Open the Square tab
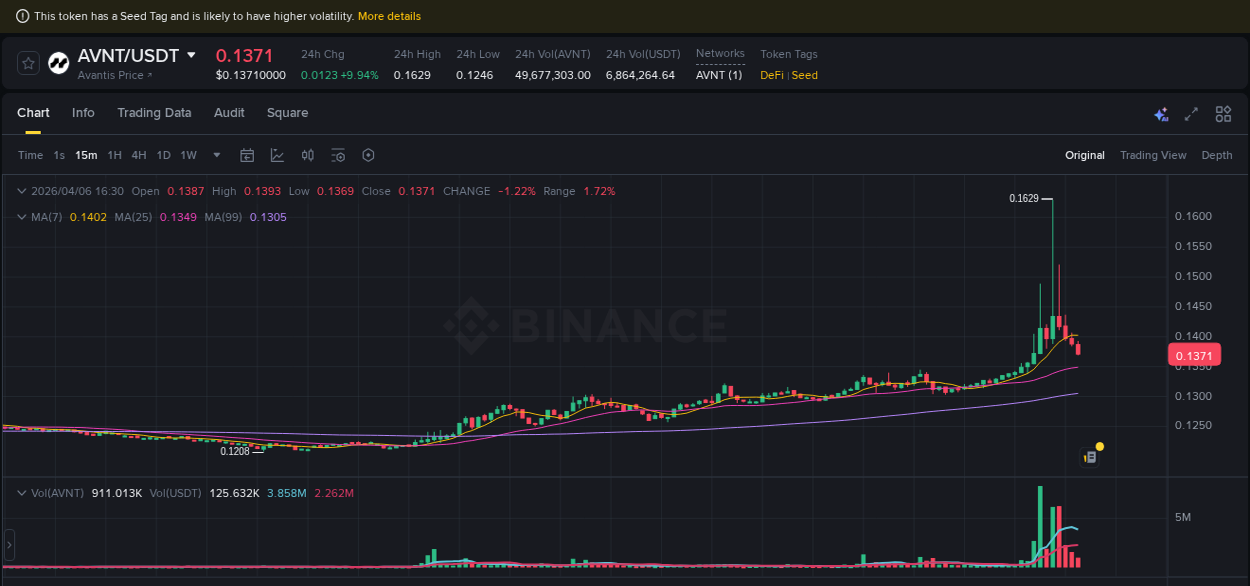 (287, 113)
